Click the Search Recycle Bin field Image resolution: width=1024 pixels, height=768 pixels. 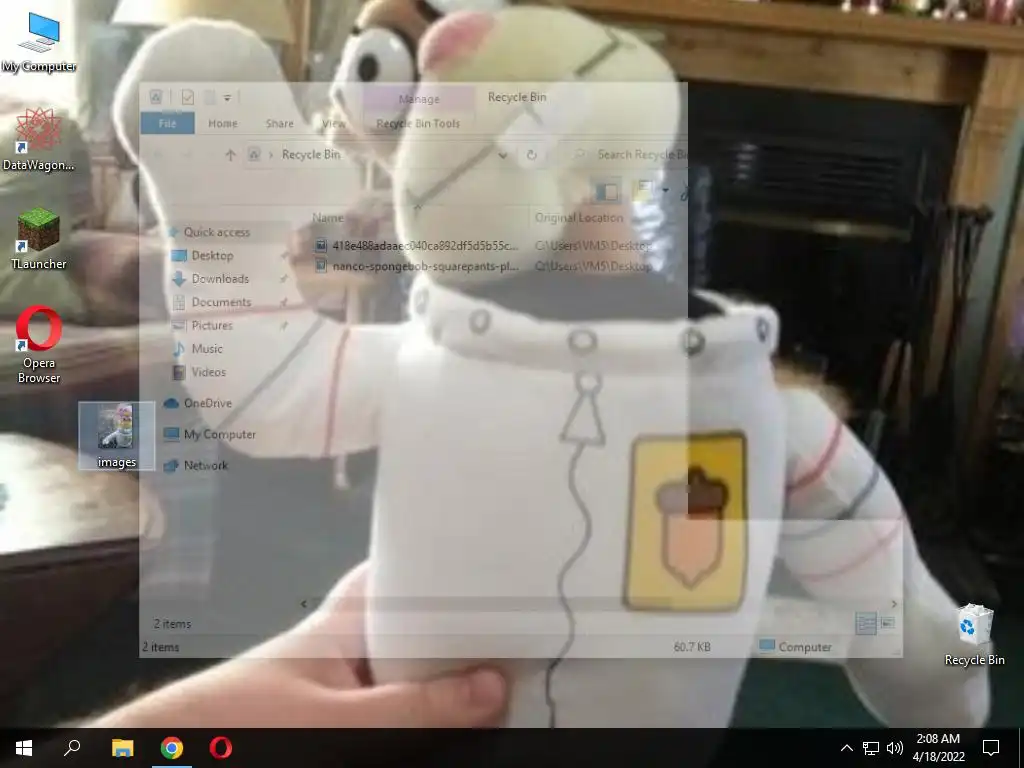[628, 155]
